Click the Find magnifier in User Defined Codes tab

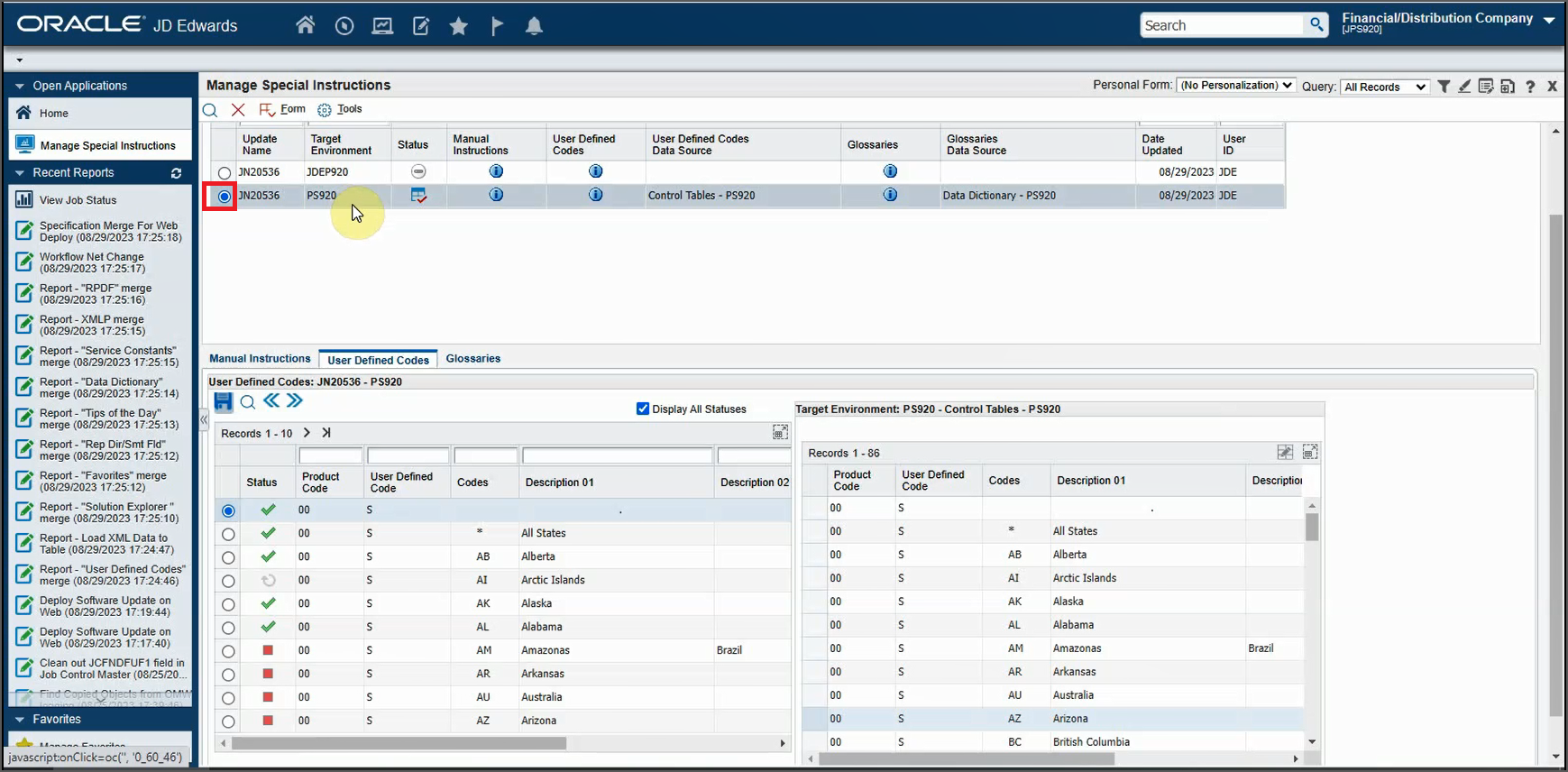(248, 402)
